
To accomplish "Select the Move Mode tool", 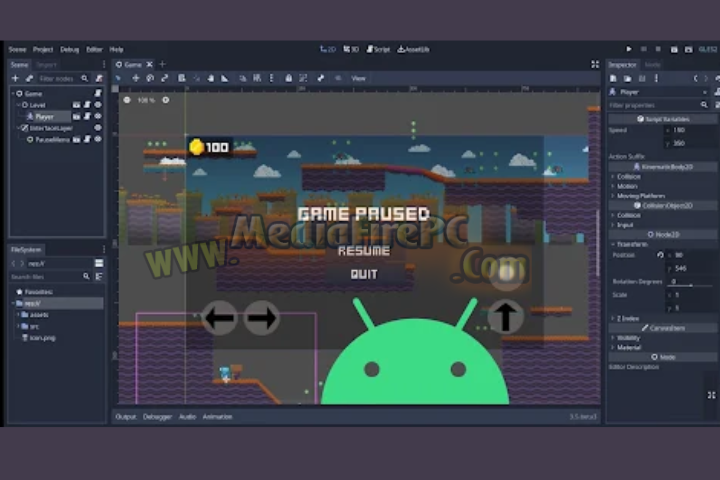I will pyautogui.click(x=135, y=78).
